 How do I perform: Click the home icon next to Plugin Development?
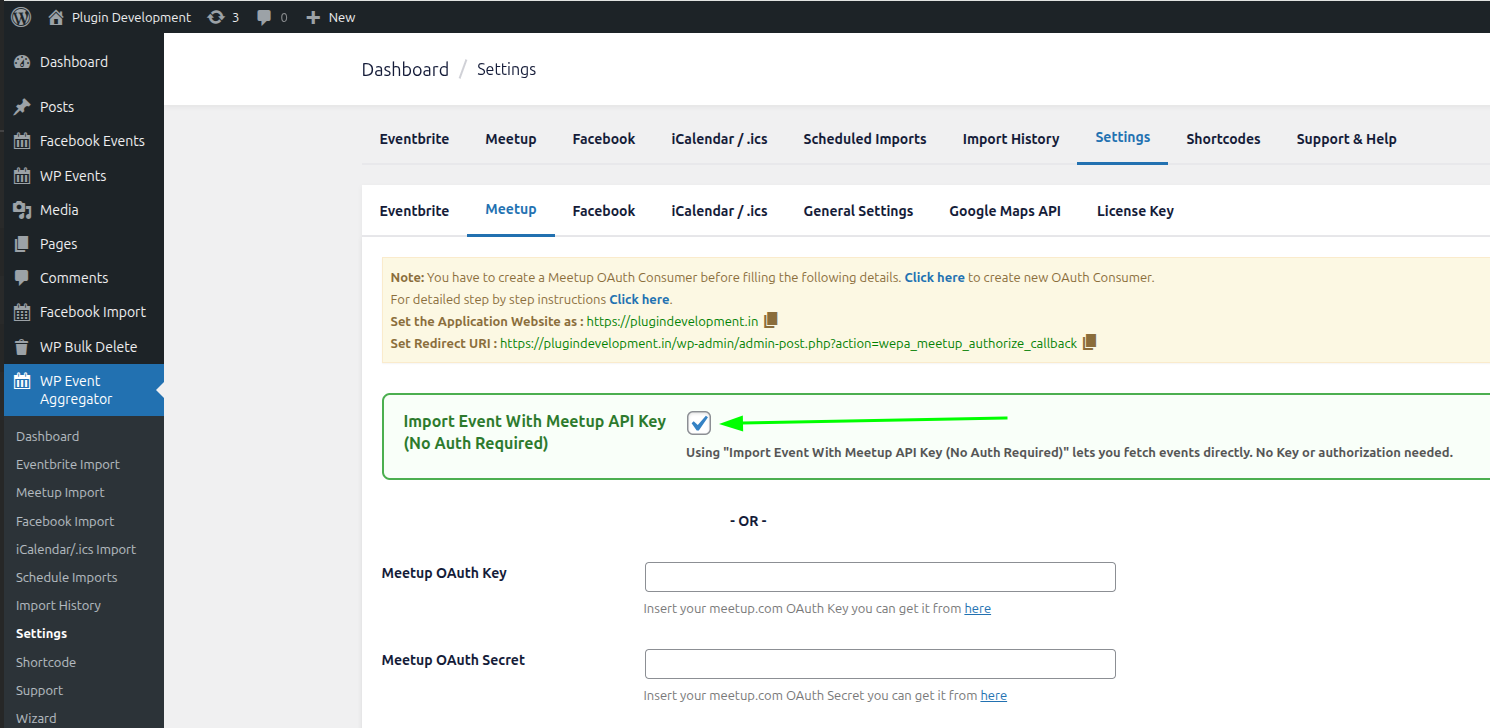pos(55,16)
